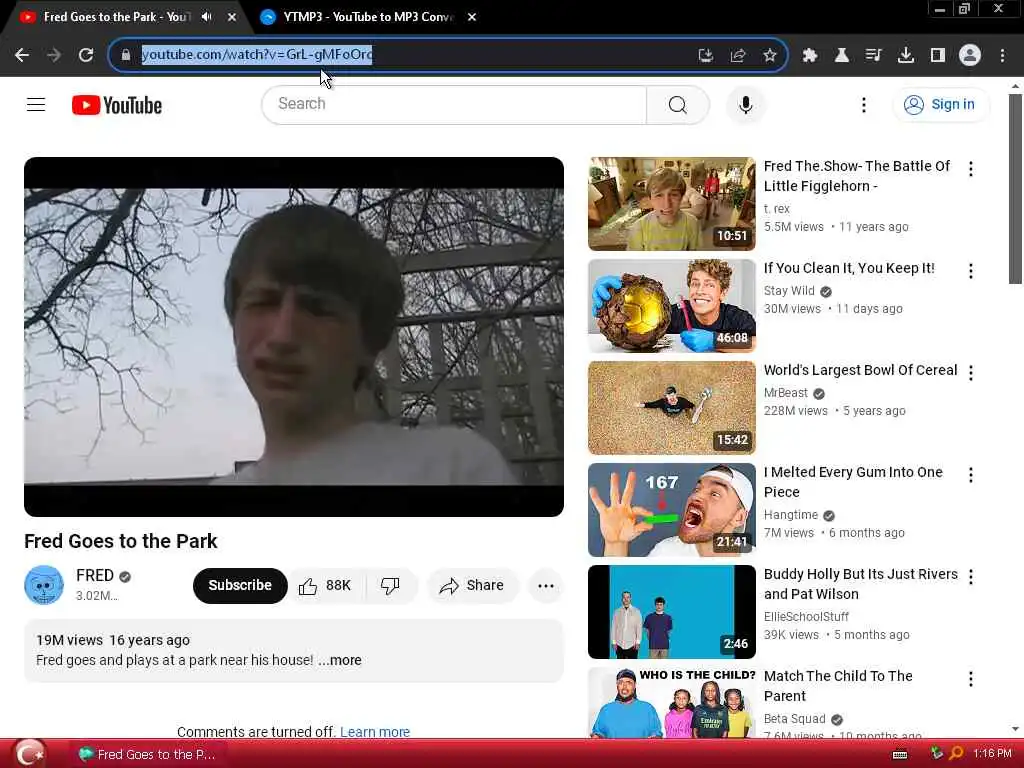Toggle the browser side panel
The height and width of the screenshot is (768, 1024).
tap(938, 56)
